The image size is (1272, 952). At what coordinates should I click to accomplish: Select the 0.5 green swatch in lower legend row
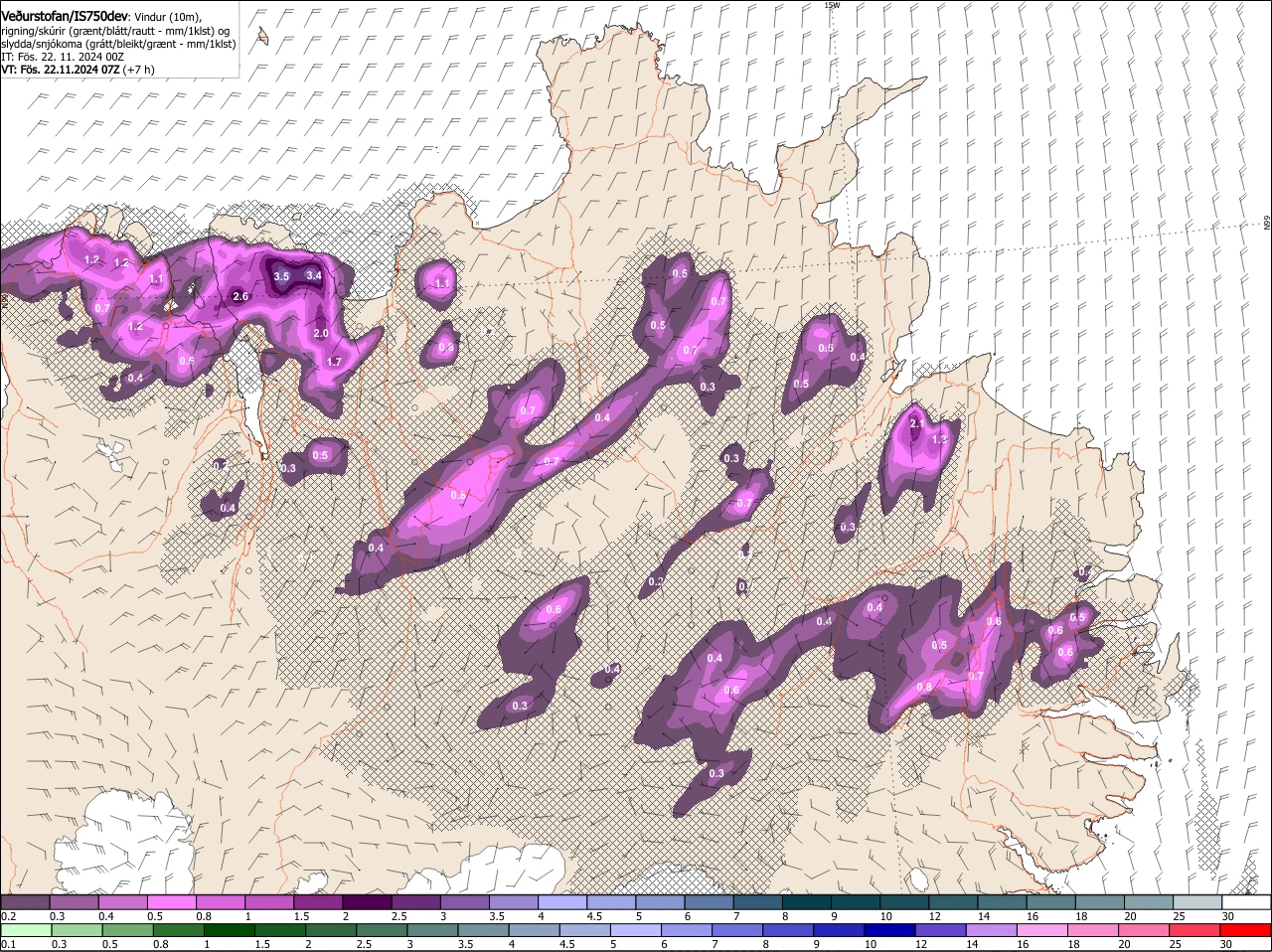click(127, 930)
